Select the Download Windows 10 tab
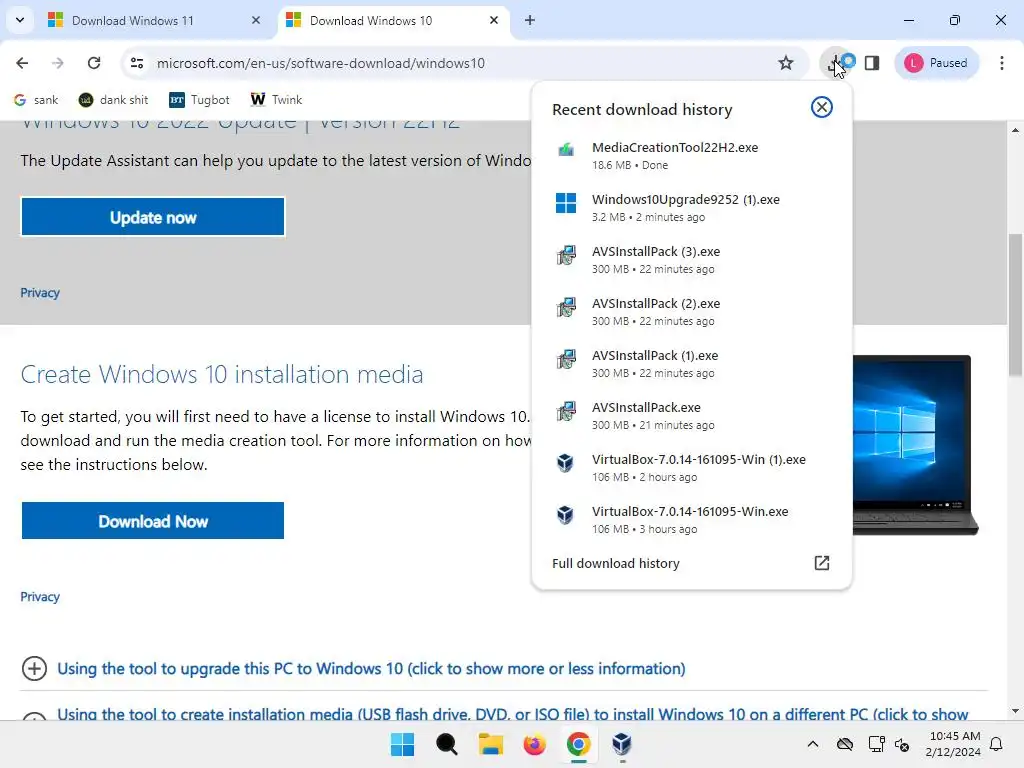Viewport: 1024px width, 768px height. [x=371, y=20]
